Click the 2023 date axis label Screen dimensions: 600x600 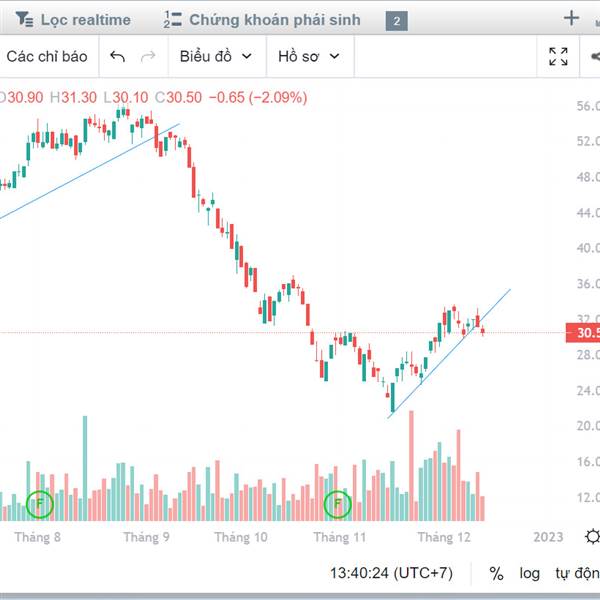coord(548,537)
